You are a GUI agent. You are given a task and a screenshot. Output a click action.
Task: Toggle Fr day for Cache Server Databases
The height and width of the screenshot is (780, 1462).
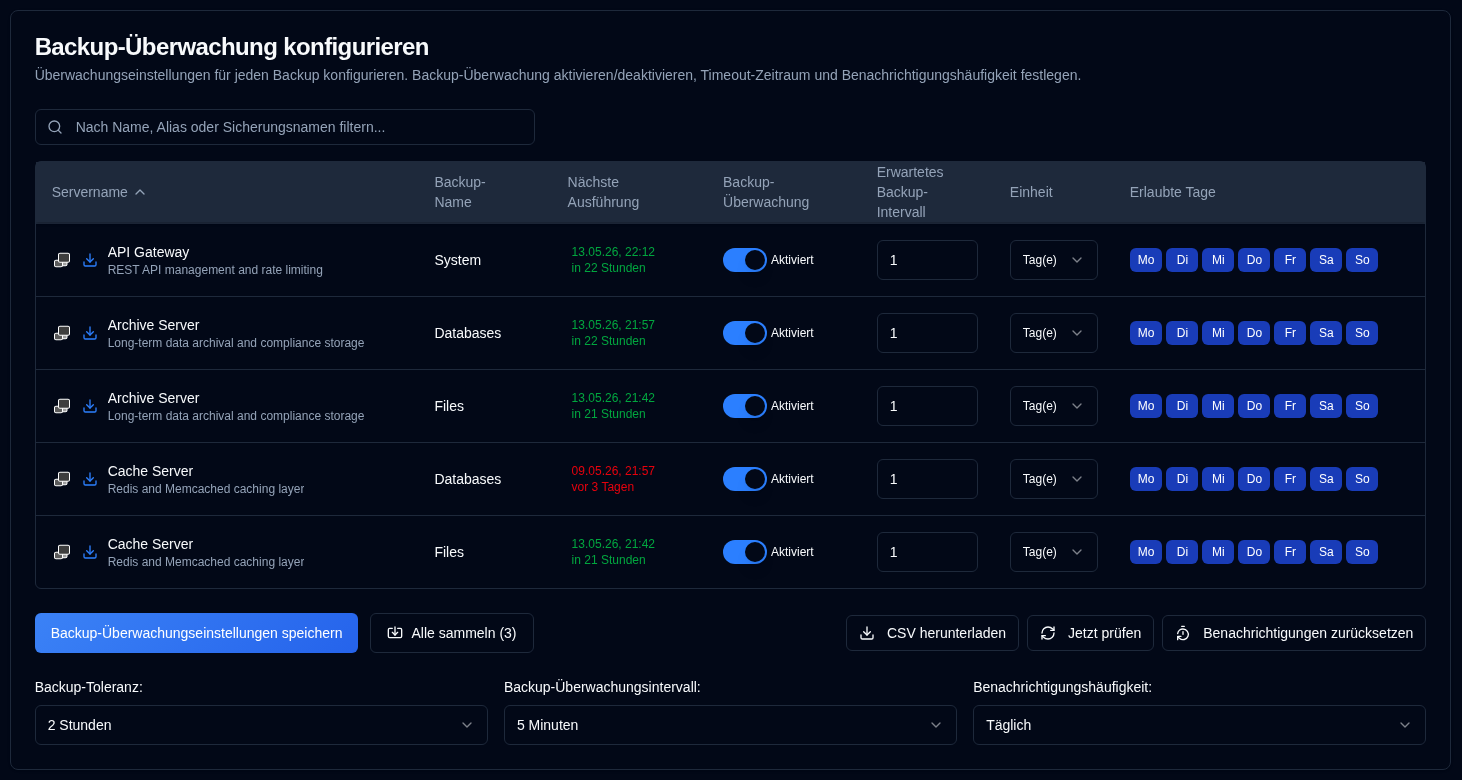coord(1290,479)
